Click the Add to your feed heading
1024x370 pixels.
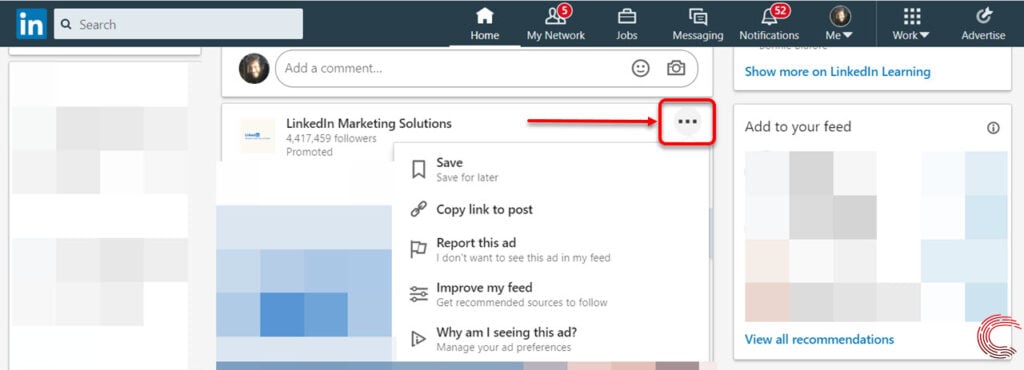[x=798, y=127]
